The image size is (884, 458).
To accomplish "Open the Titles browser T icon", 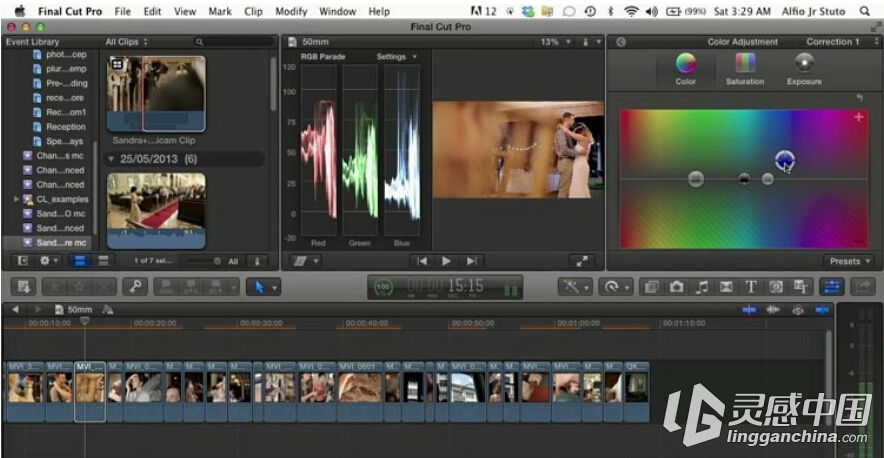I will (x=750, y=287).
